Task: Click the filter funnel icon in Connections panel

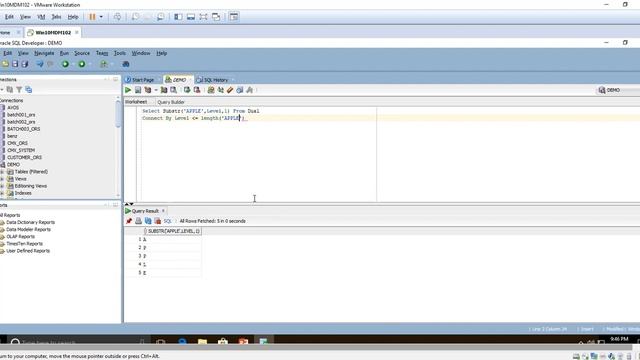Action: click(19, 89)
